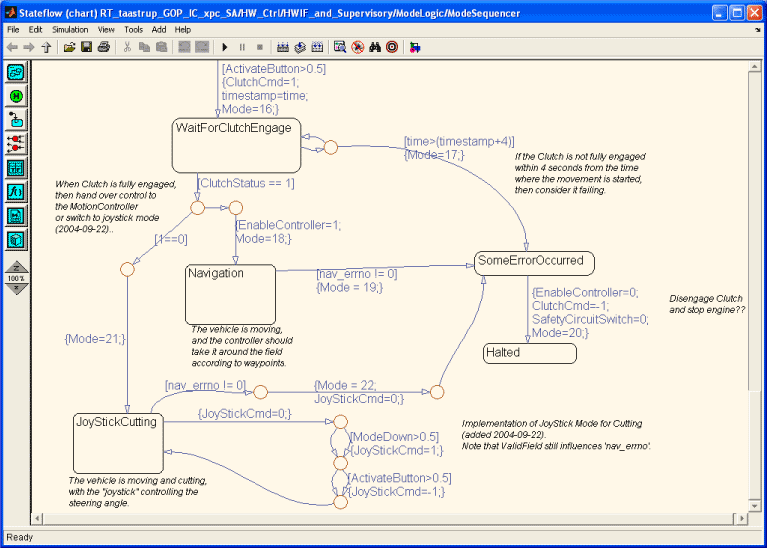Select the State drawing tool

[x=17, y=72]
